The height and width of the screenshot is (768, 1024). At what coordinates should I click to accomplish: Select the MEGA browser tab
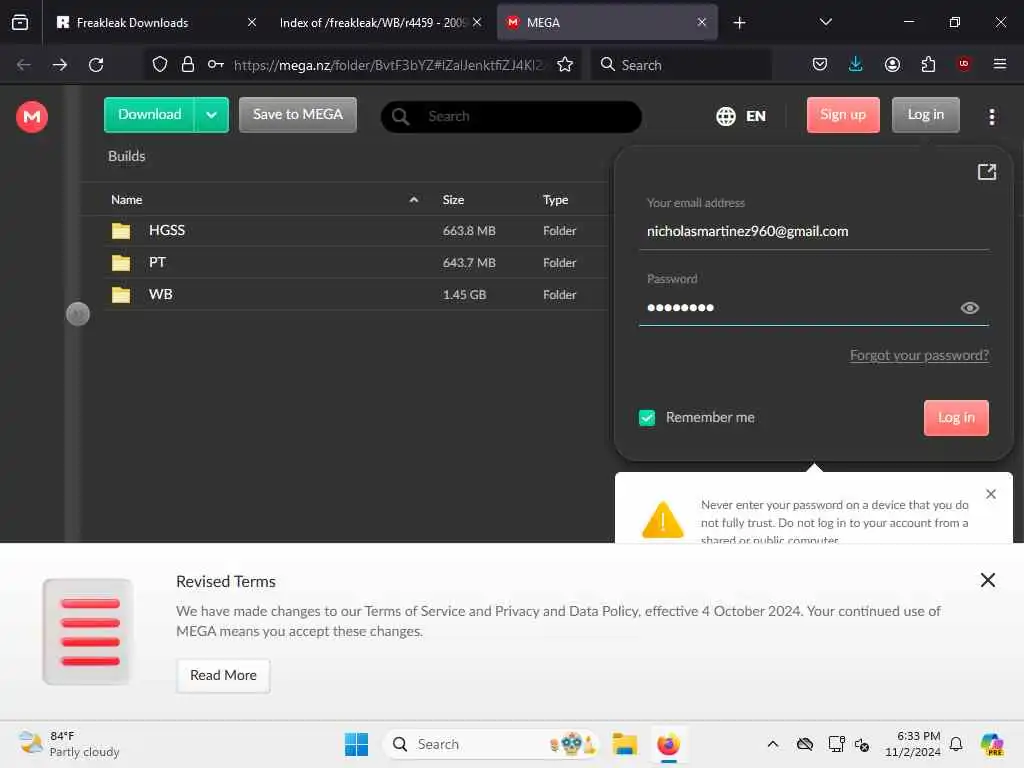pos(607,22)
